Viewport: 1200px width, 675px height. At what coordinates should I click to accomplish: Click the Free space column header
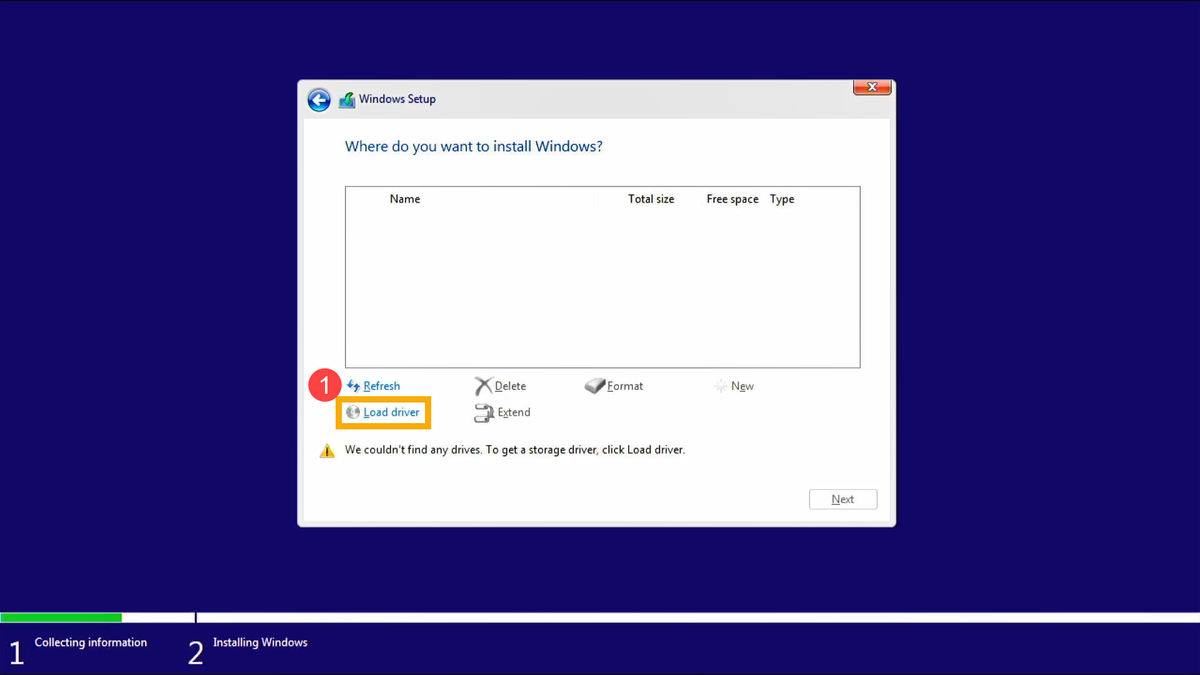click(x=732, y=199)
